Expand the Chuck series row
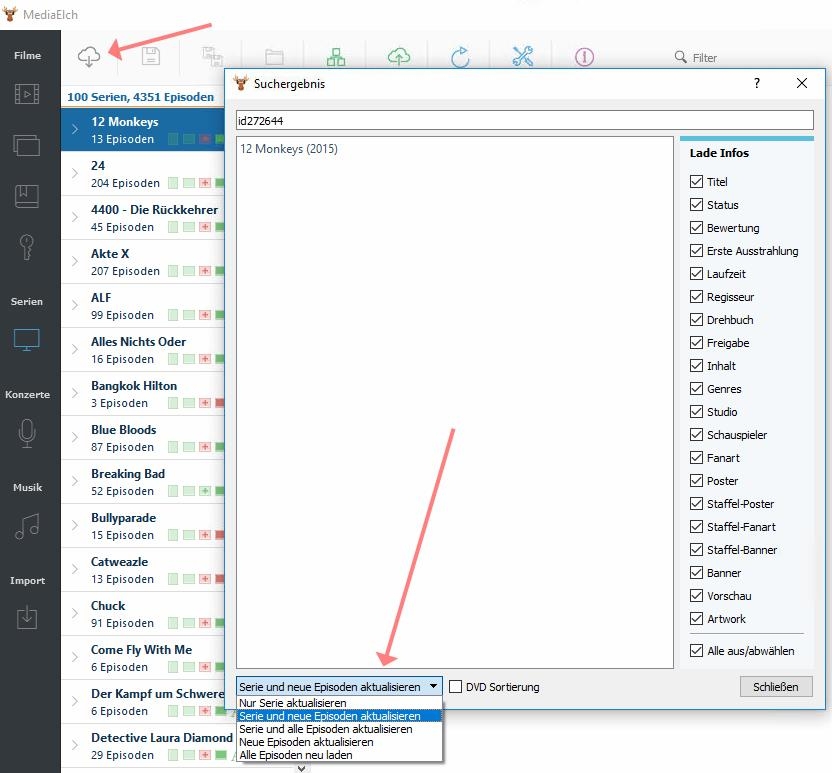 75,613
